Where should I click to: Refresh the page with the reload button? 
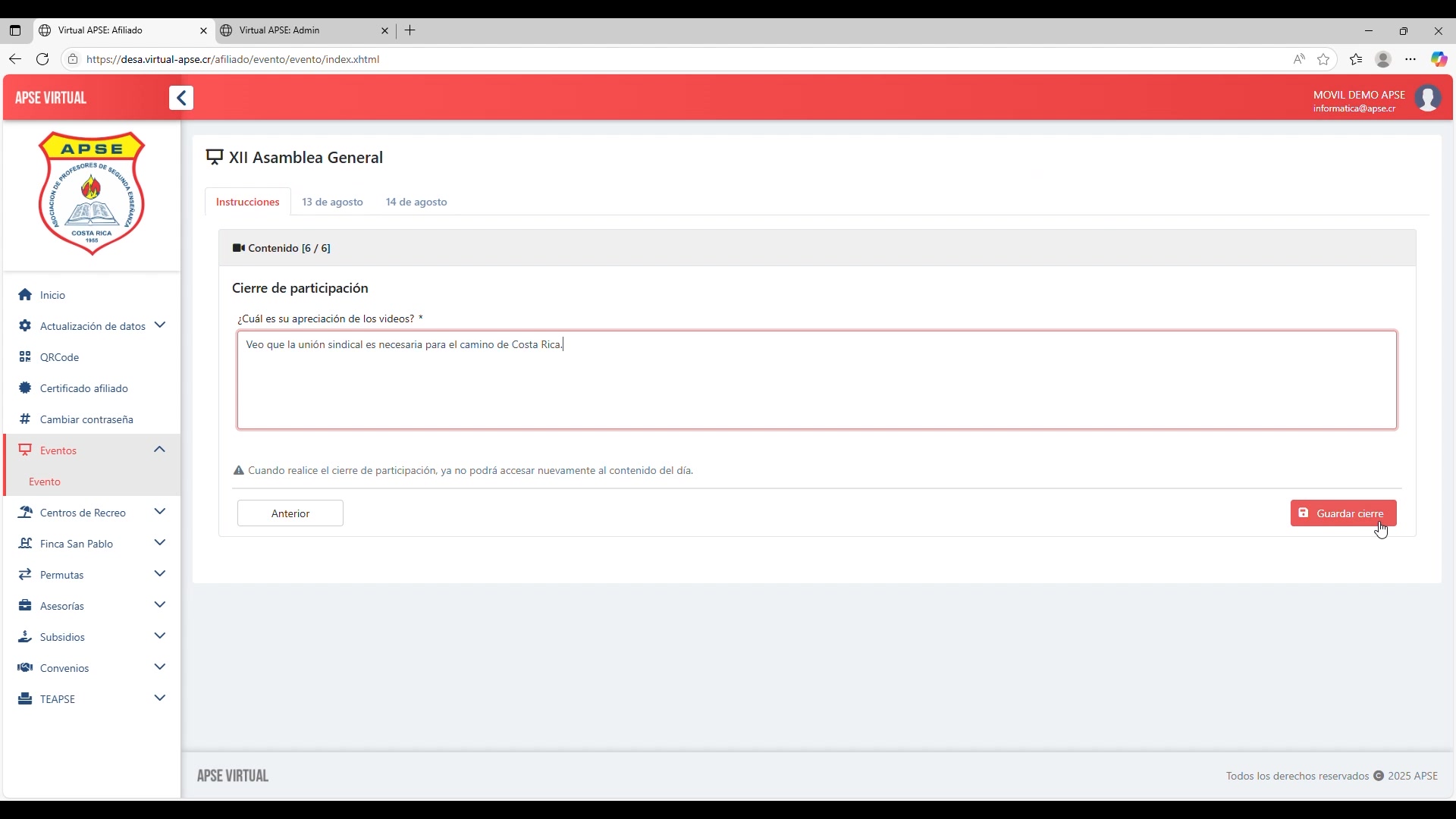tap(42, 59)
